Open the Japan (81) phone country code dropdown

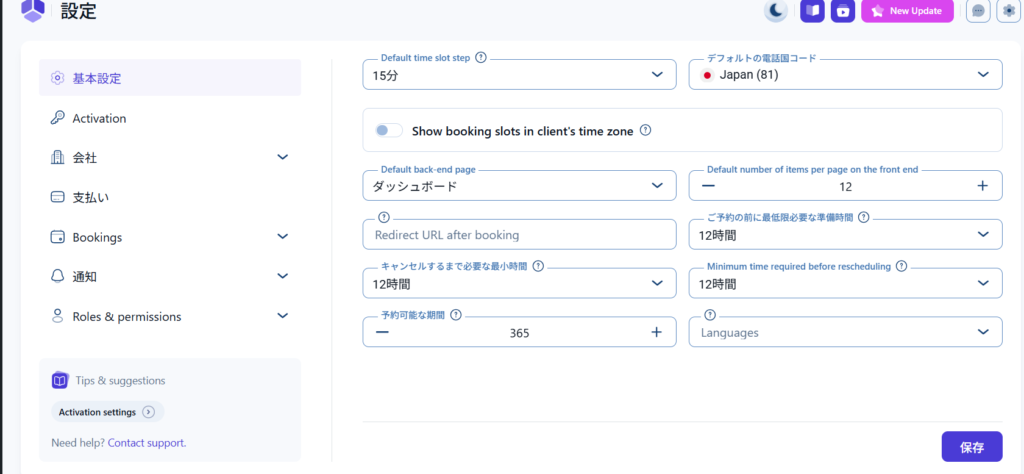point(845,75)
